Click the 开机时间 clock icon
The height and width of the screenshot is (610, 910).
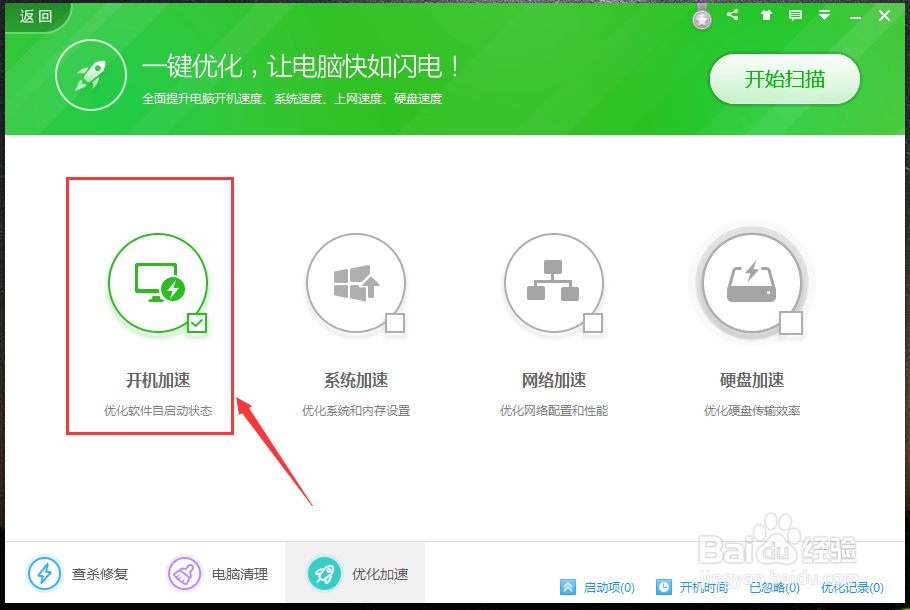click(663, 587)
